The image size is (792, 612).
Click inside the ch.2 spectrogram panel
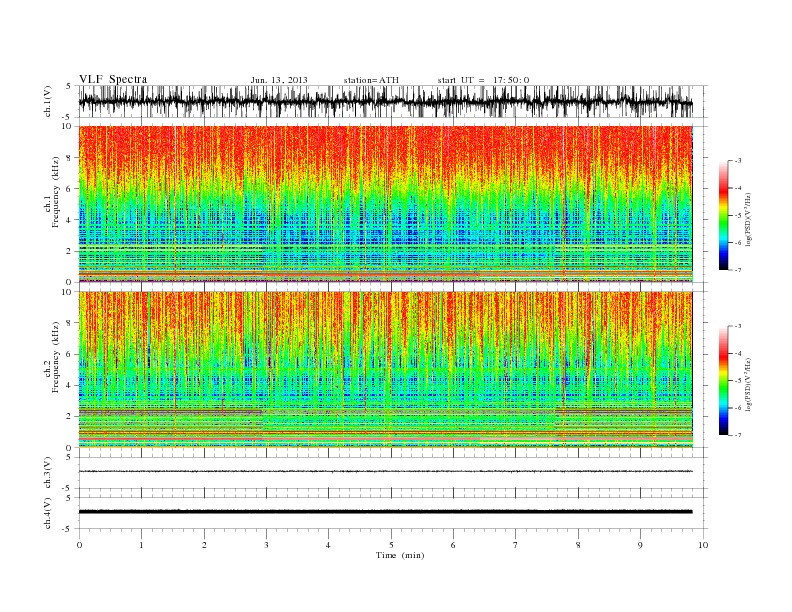[x=385, y=370]
